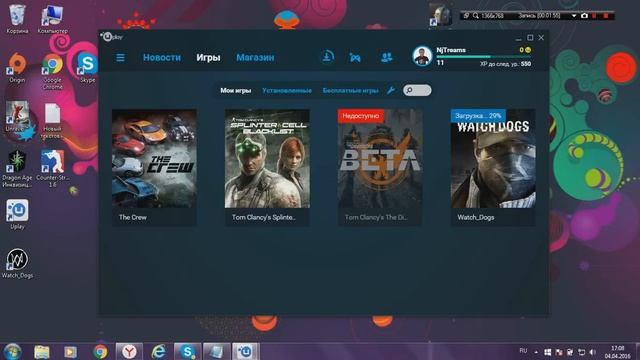
Task: Click the wrench settings icon beside filters
Action: click(391, 90)
